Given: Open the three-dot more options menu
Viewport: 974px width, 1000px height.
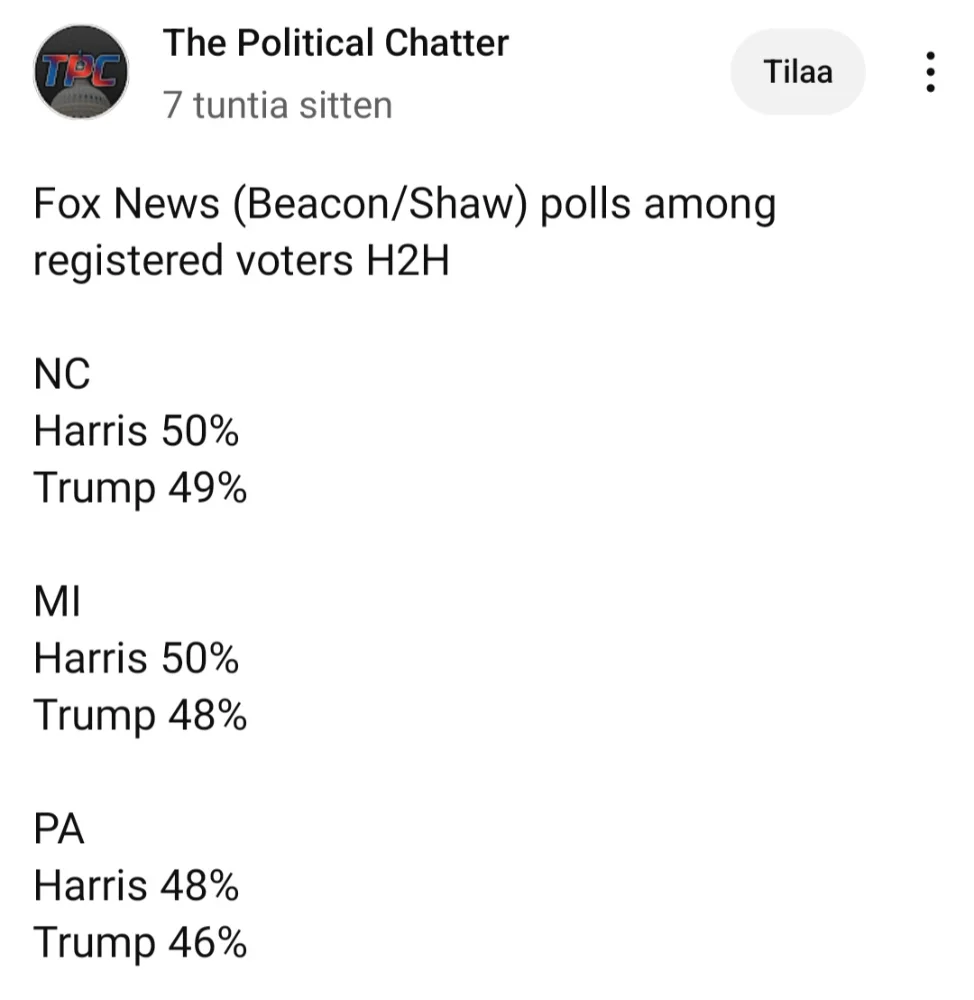Looking at the screenshot, I should (930, 73).
